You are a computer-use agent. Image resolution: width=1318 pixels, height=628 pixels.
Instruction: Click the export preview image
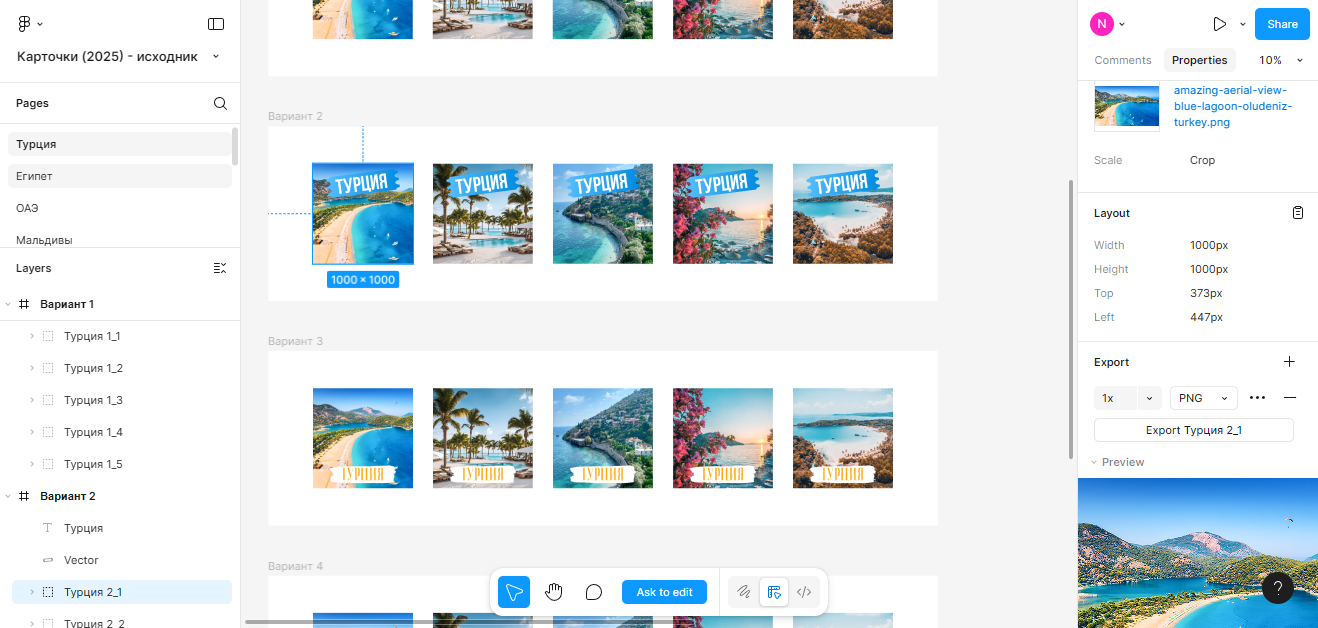1198,553
